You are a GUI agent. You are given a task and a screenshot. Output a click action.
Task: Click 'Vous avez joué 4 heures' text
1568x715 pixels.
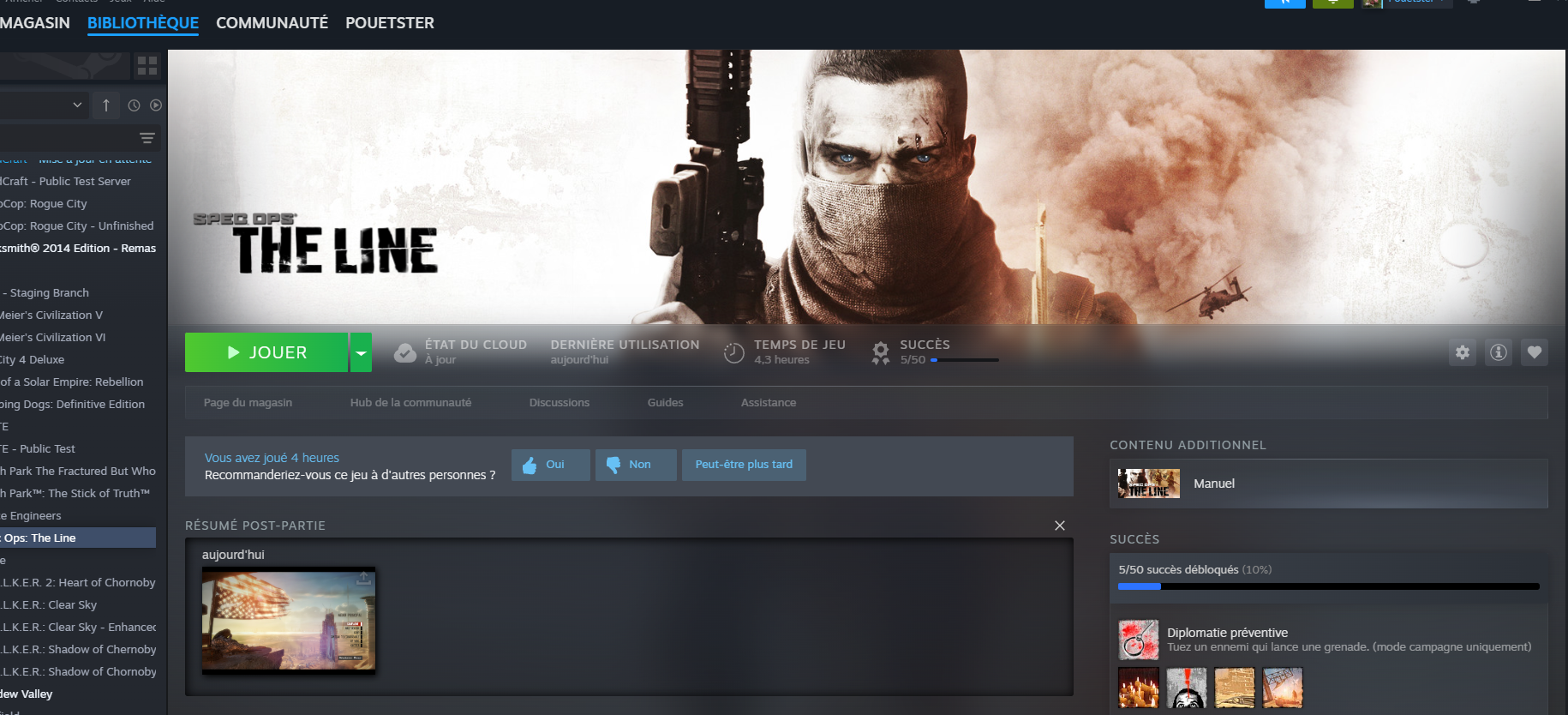[272, 458]
